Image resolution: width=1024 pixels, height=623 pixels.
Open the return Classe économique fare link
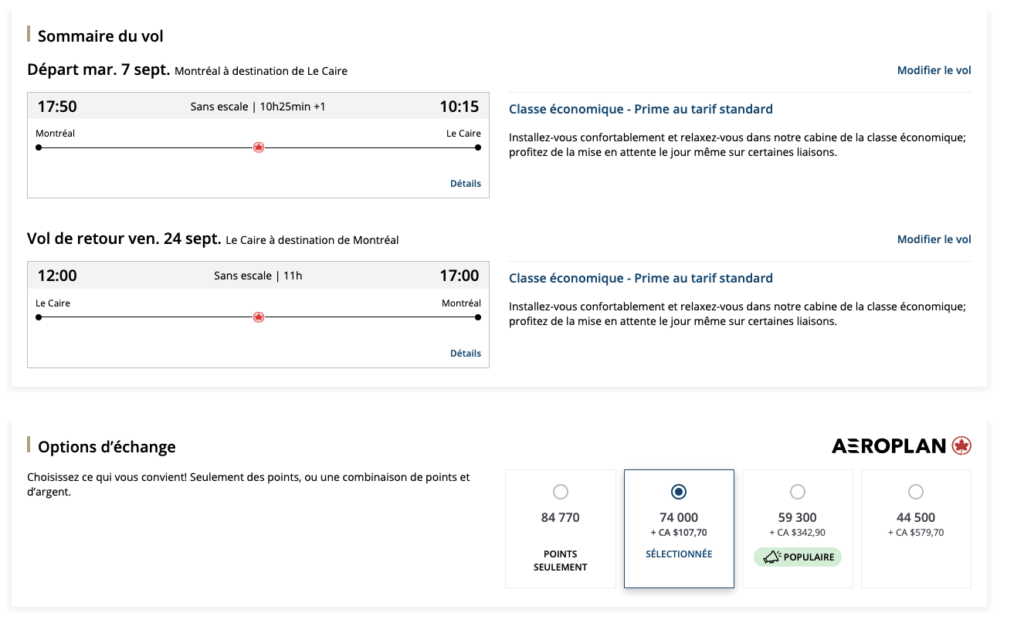tap(640, 277)
